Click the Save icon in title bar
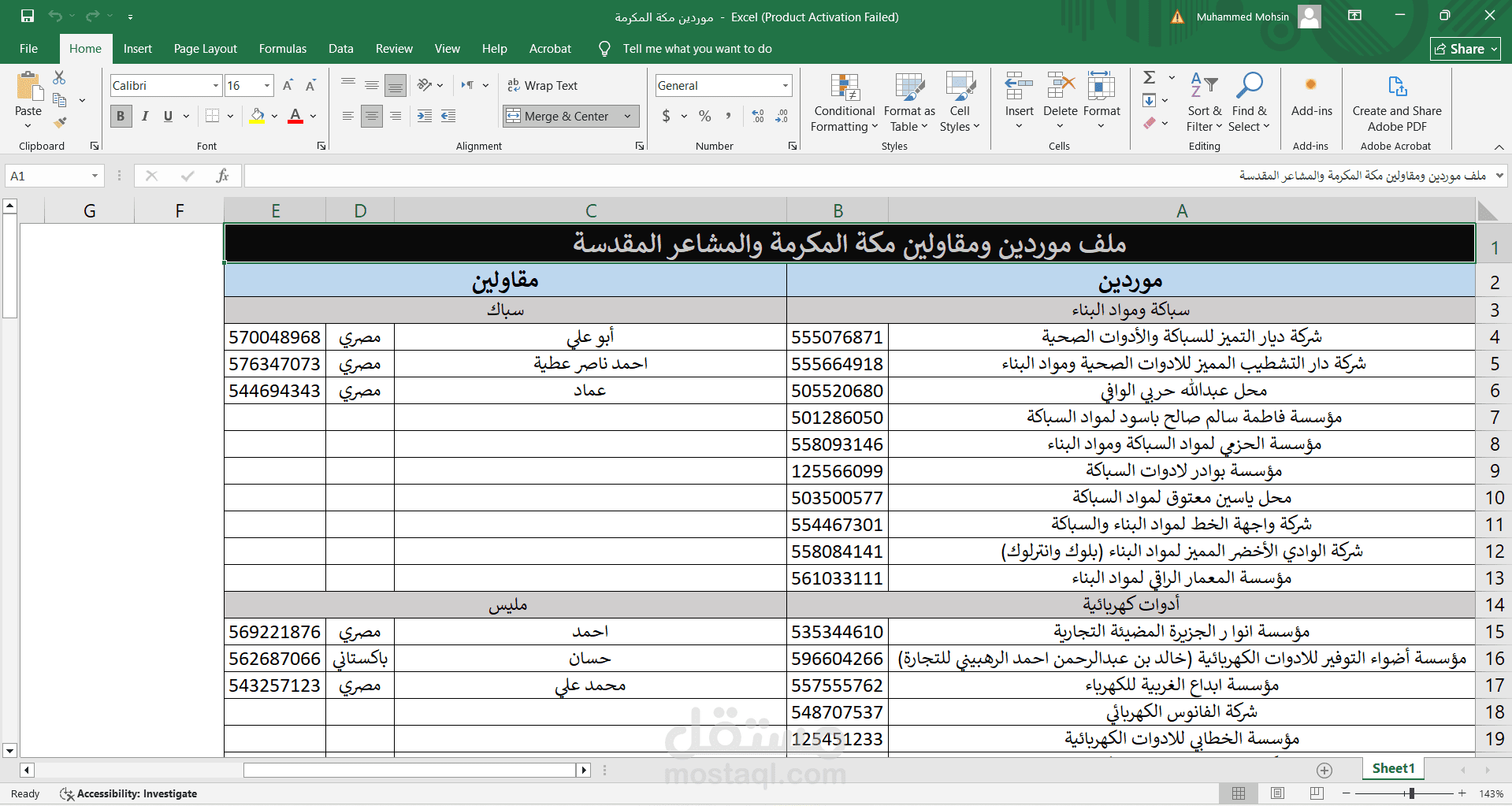1512x806 pixels. 28,16
